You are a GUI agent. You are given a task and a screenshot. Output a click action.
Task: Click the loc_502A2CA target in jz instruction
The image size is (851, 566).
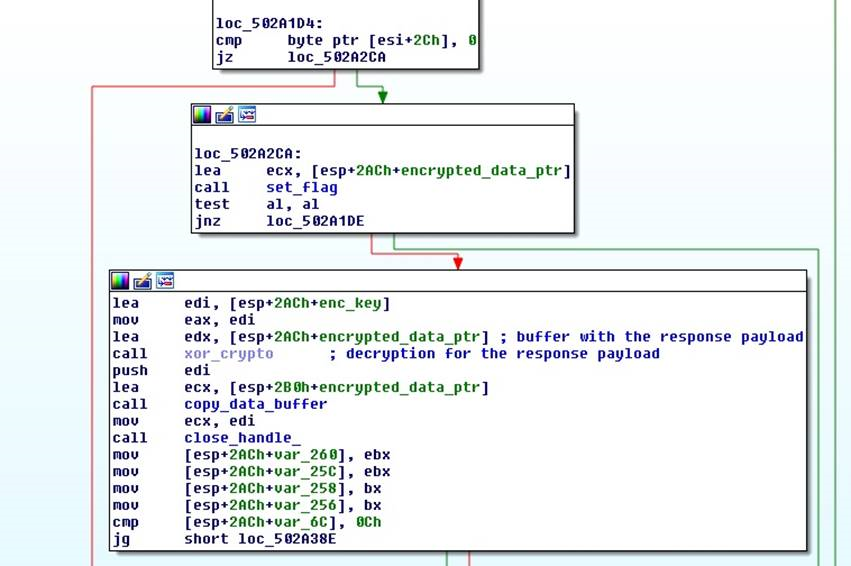tap(336, 58)
